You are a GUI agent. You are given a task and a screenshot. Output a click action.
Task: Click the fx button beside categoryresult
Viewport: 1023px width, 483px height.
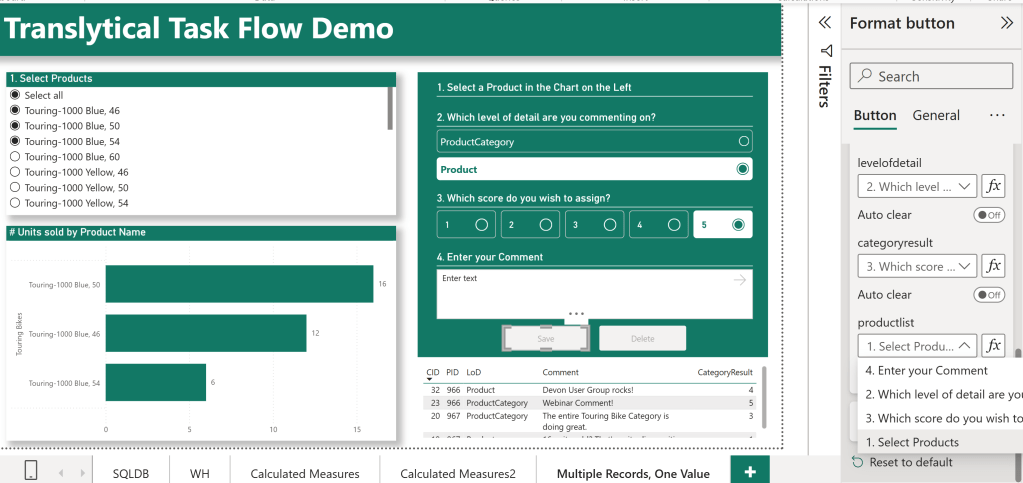[x=993, y=266]
